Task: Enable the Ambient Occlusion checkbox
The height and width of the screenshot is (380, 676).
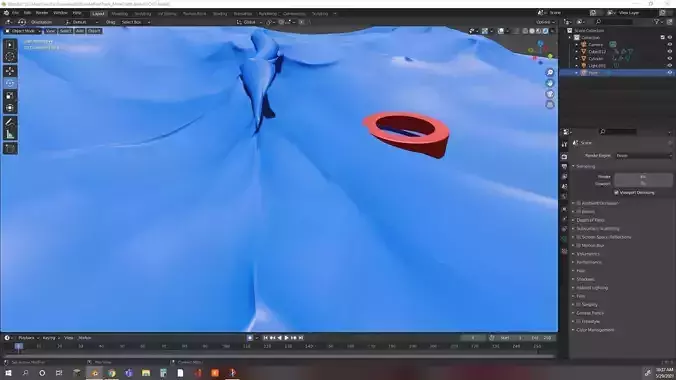Action: 579,203
